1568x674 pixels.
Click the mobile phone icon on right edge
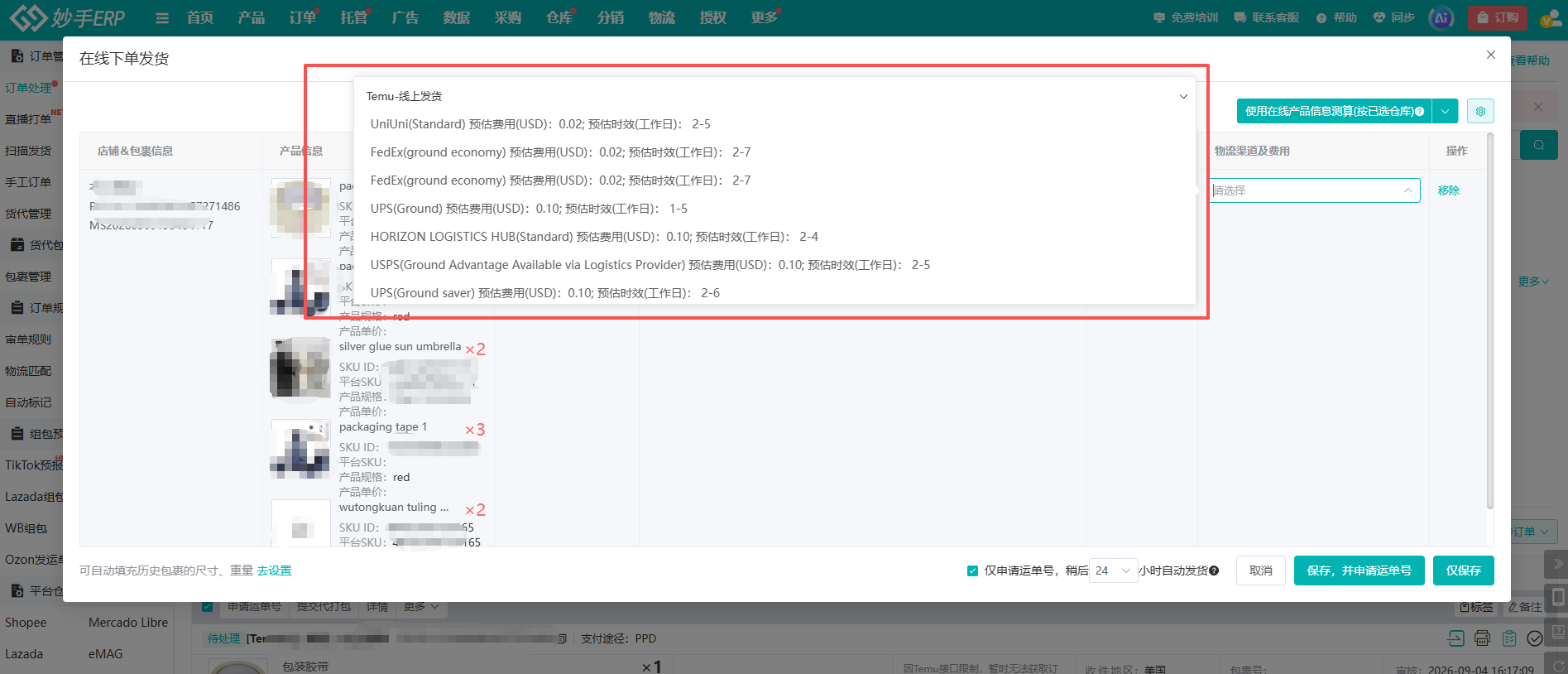click(x=1558, y=598)
